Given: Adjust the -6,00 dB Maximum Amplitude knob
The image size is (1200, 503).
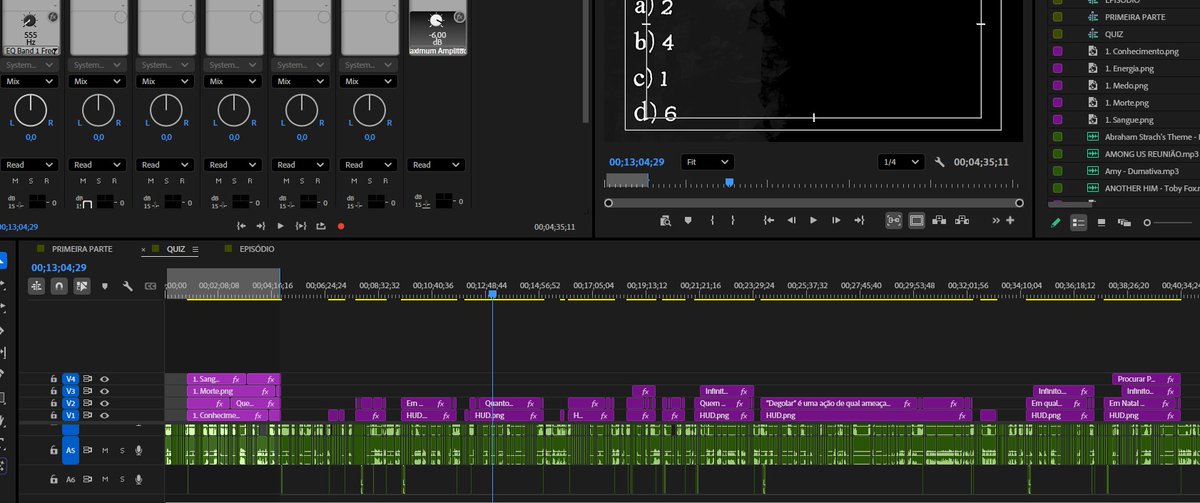Looking at the screenshot, I should click(x=437, y=19).
